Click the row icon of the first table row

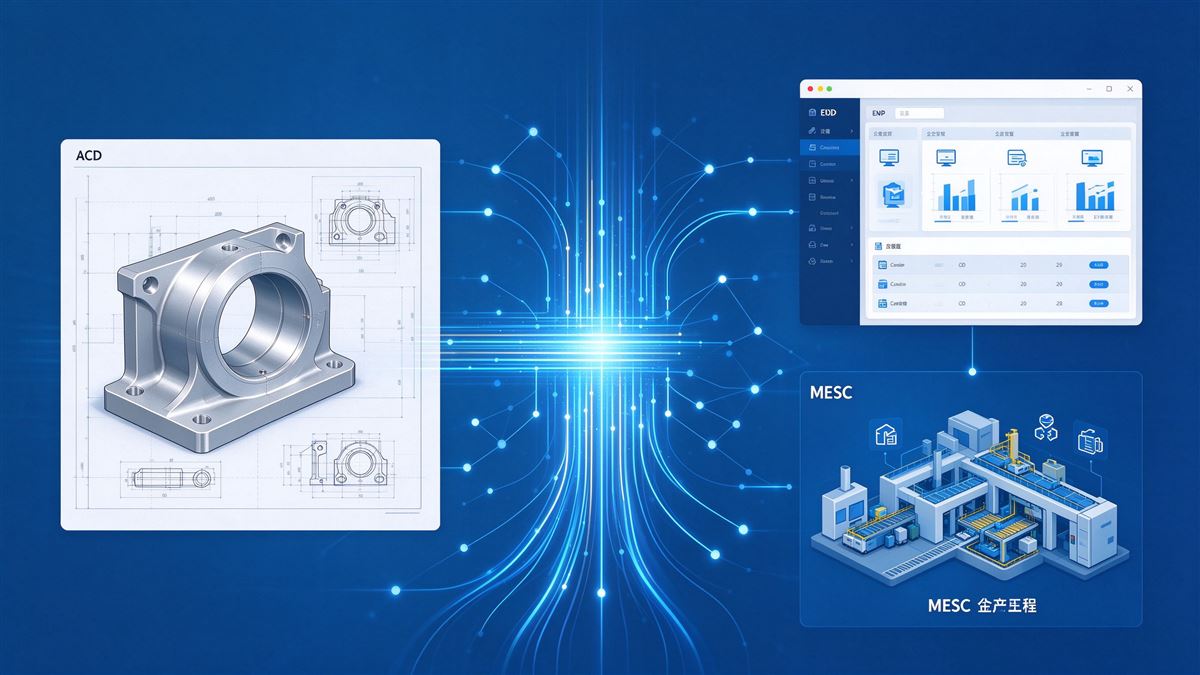[x=882, y=265]
